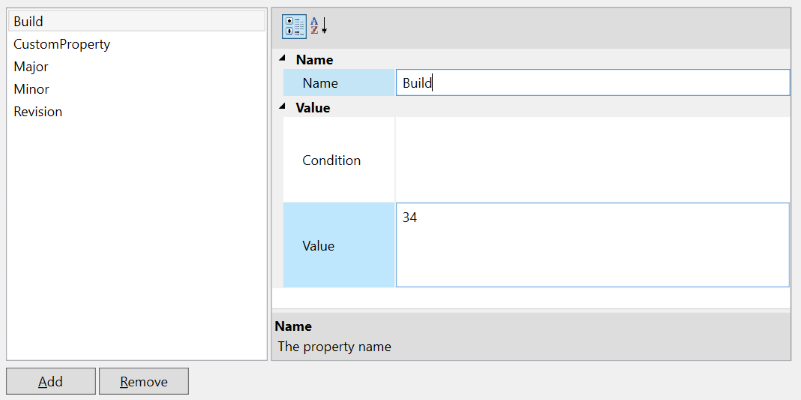Select the highlighted Value property row label
Screen dimensions: 801x400
coord(318,245)
